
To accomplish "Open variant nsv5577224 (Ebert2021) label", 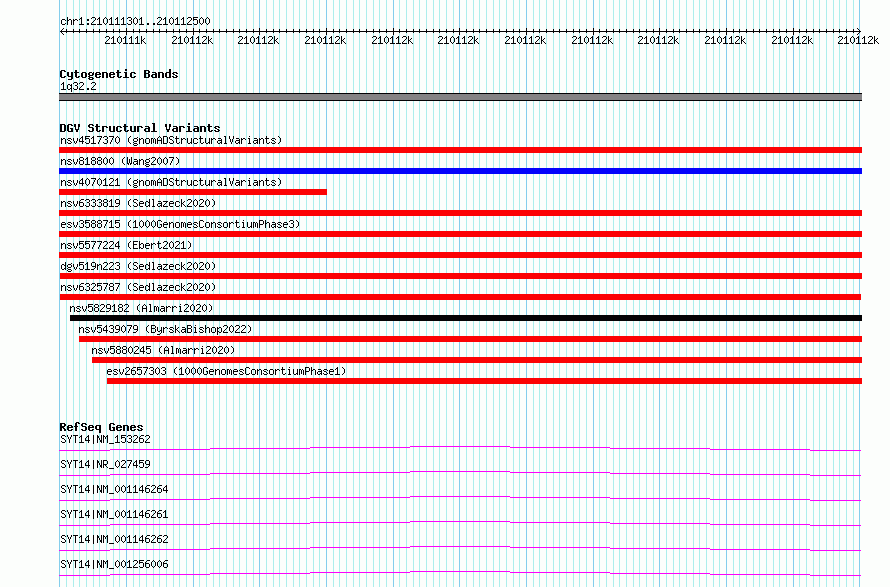I will 126,245.
